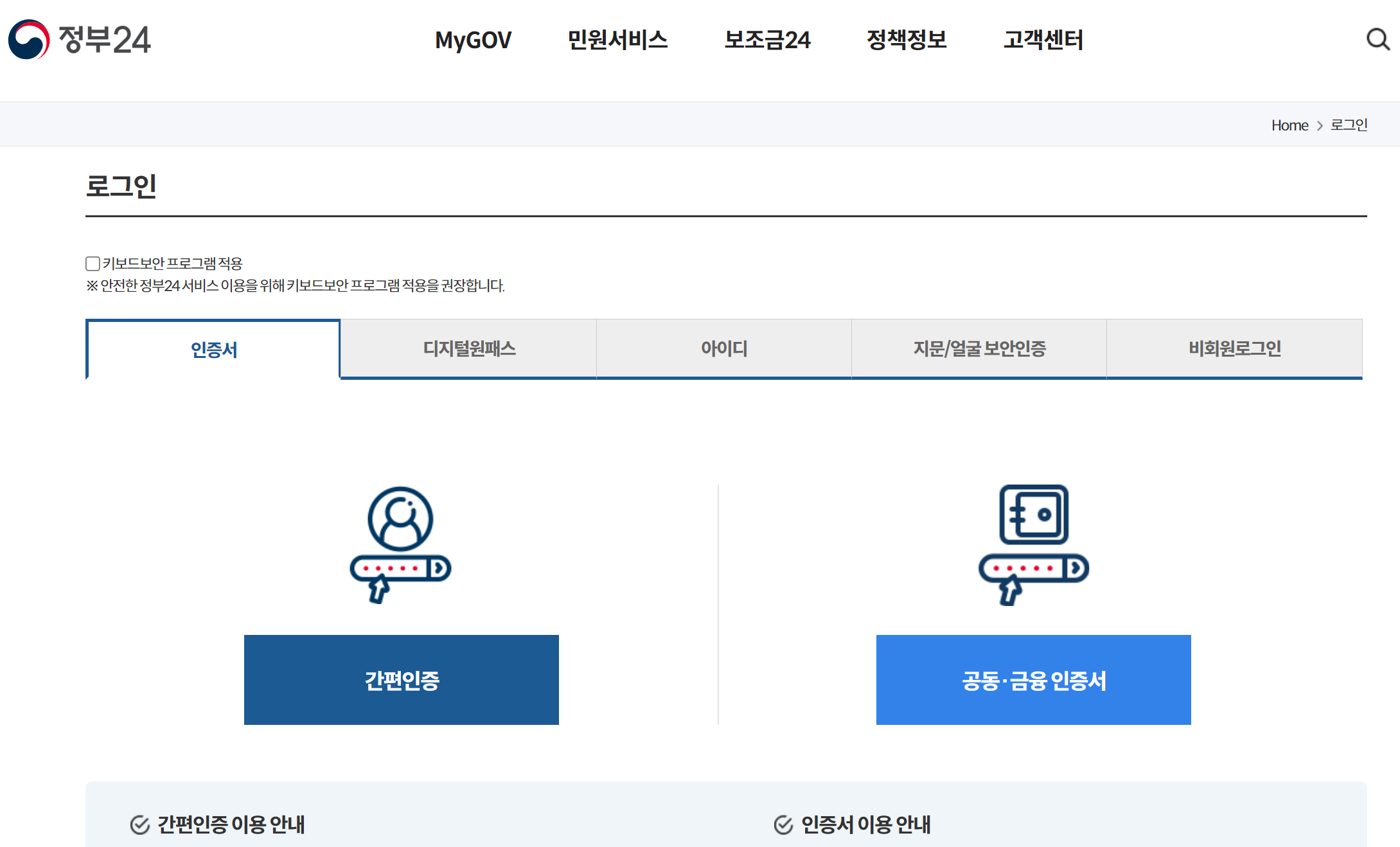
Task: Open the 정책정보 menu
Action: pyautogui.click(x=907, y=40)
